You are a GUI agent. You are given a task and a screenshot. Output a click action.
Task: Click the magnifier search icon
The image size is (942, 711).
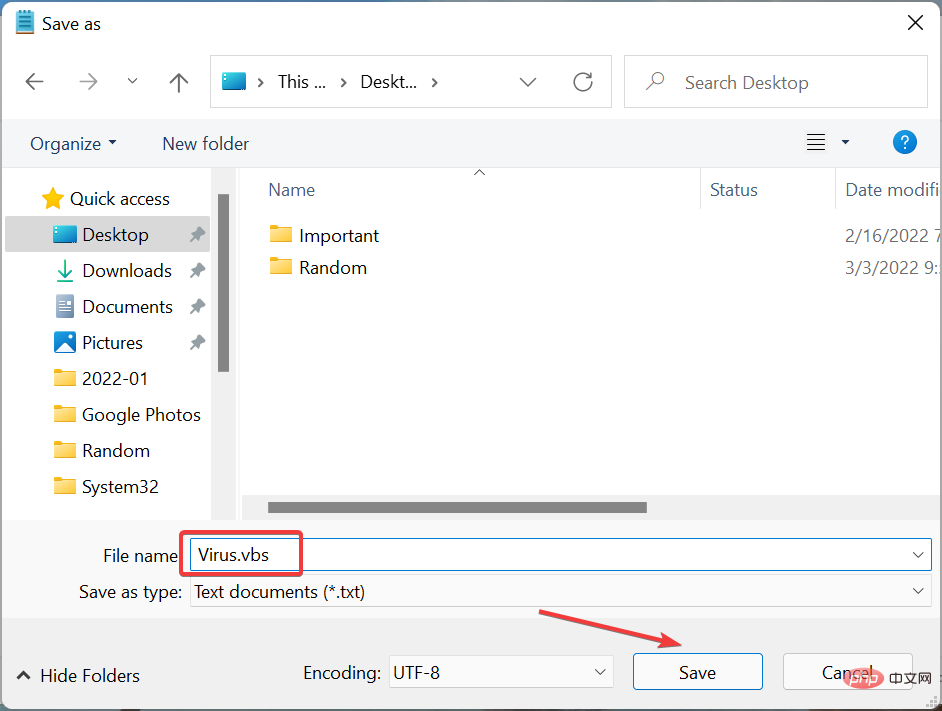pos(655,81)
